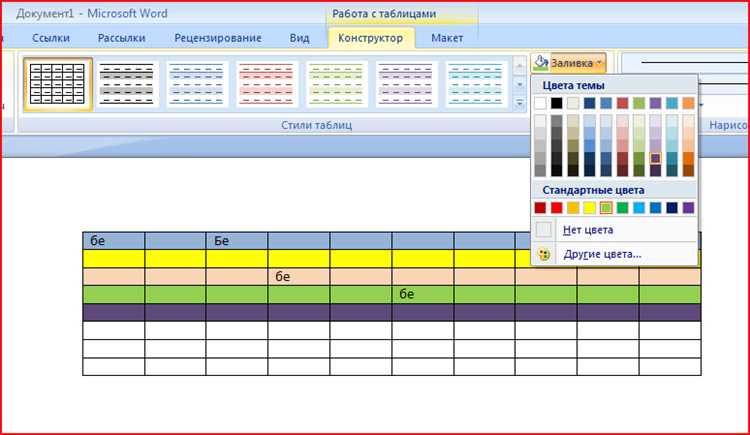Click the Заливка paint bucket icon
This screenshot has width=750, height=435.
pos(540,62)
